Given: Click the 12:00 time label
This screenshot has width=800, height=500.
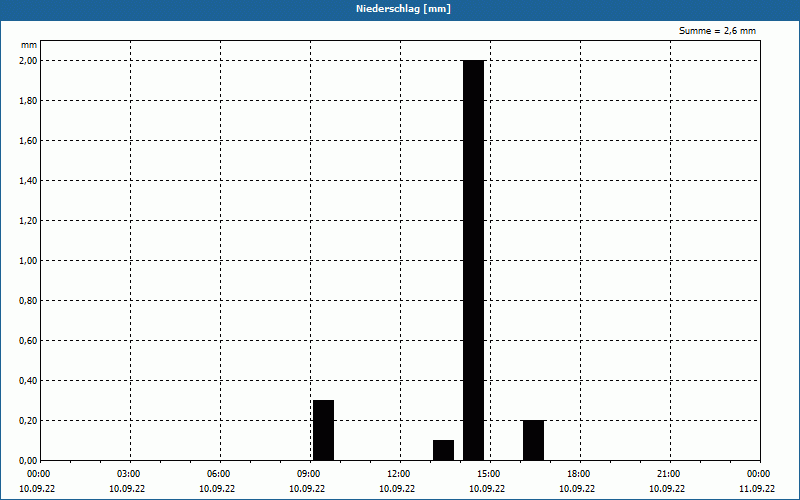Looking at the screenshot, I should pyautogui.click(x=398, y=474).
